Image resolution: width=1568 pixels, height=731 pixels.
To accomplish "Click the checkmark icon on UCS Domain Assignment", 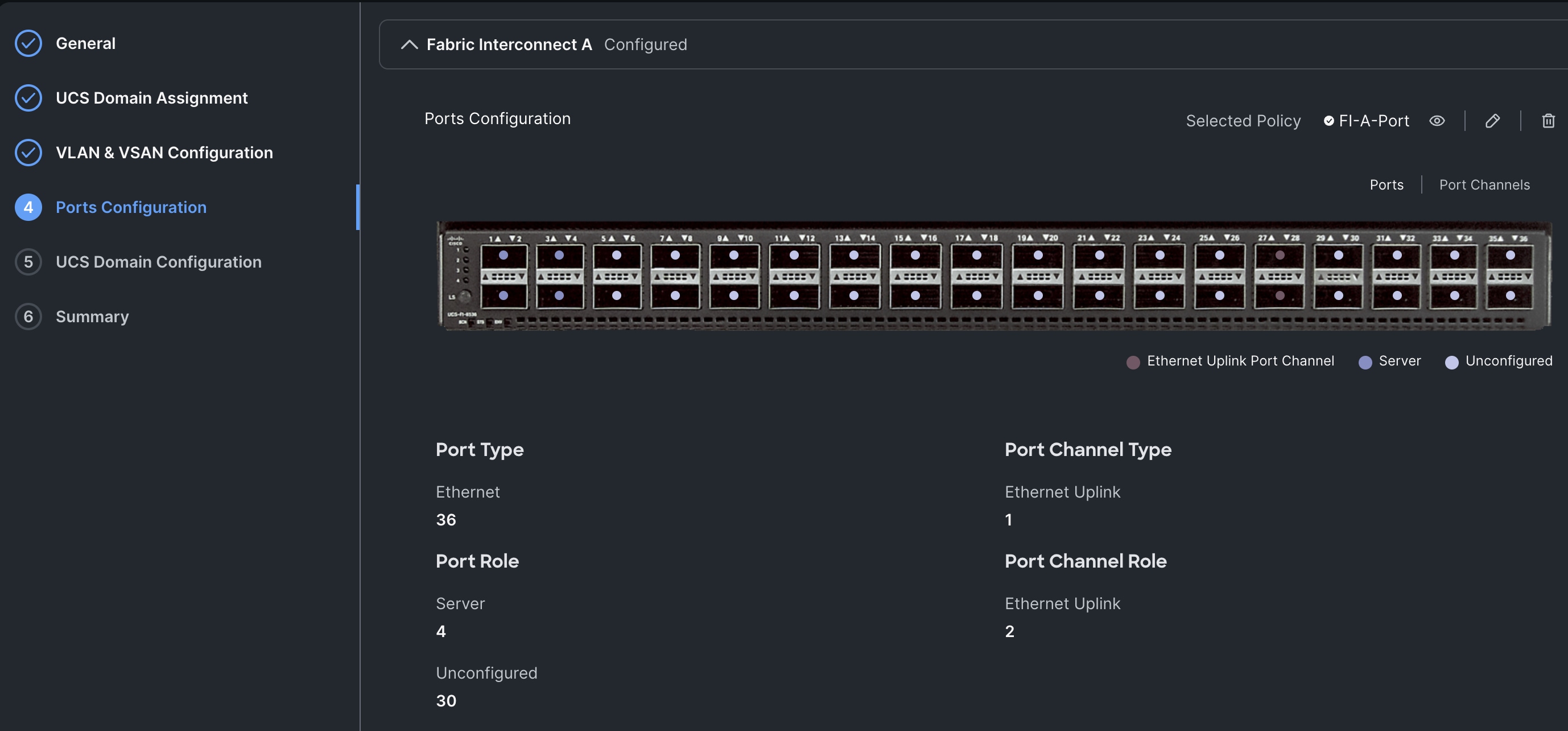I will tap(27, 97).
